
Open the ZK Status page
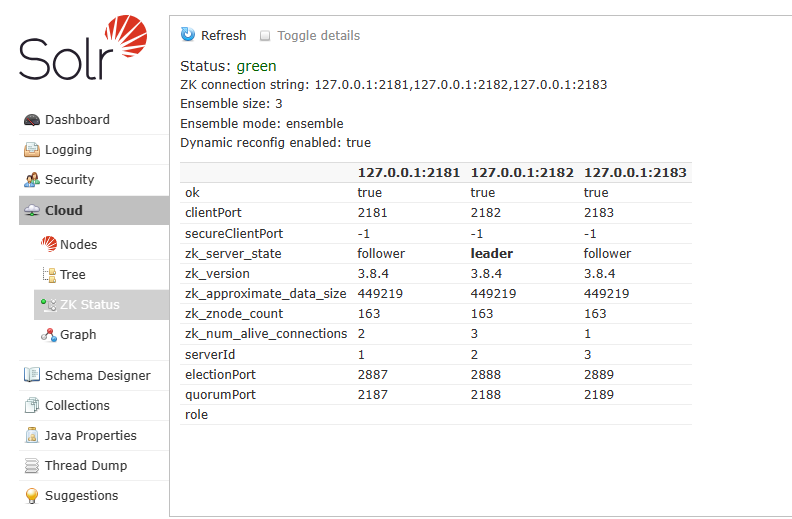click(89, 305)
